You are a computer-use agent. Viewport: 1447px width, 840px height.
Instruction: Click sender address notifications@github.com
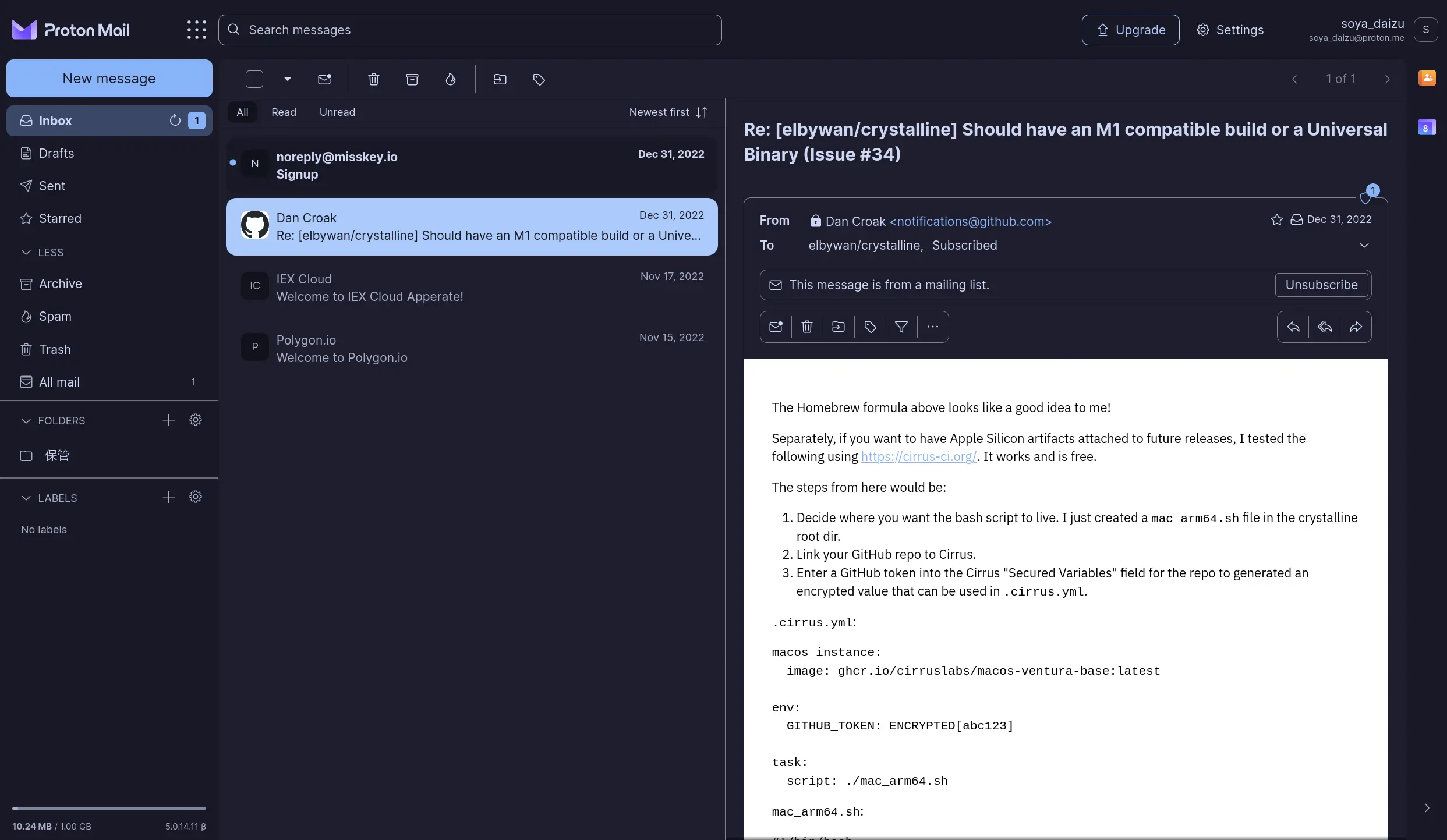970,221
